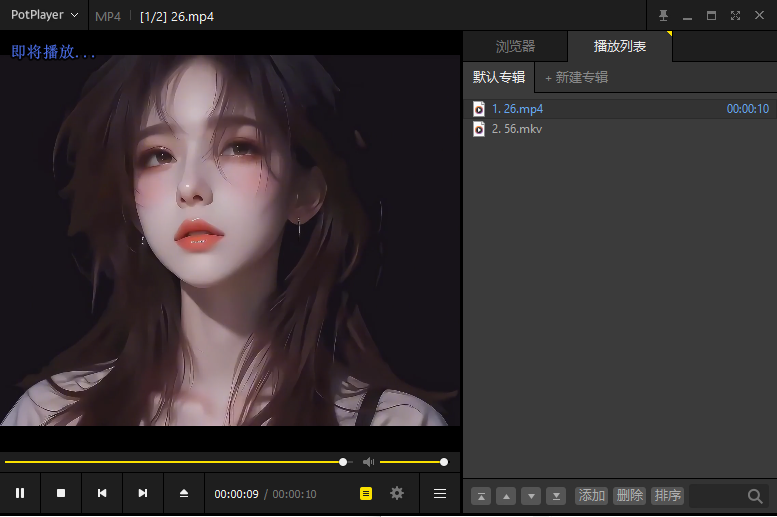Skip to the next track

(x=143, y=493)
